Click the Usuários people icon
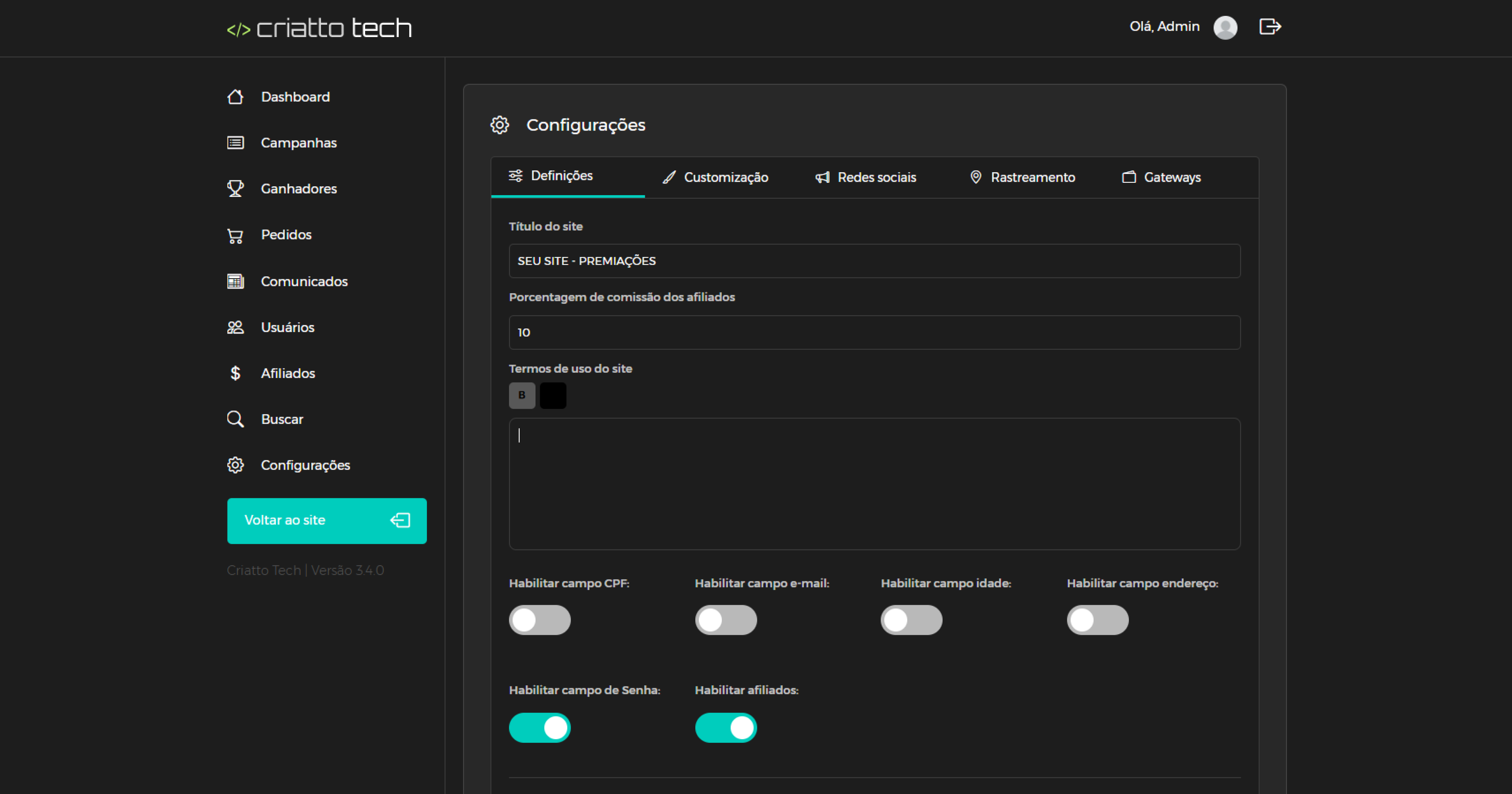The height and width of the screenshot is (794, 1512). tap(235, 327)
